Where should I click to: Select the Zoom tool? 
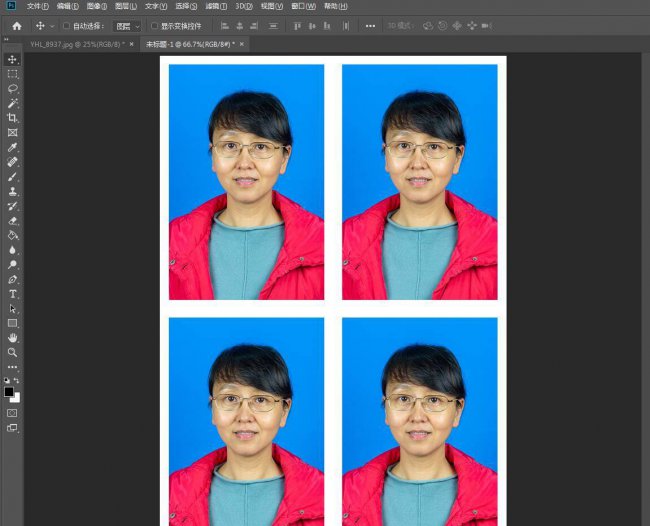pos(12,353)
